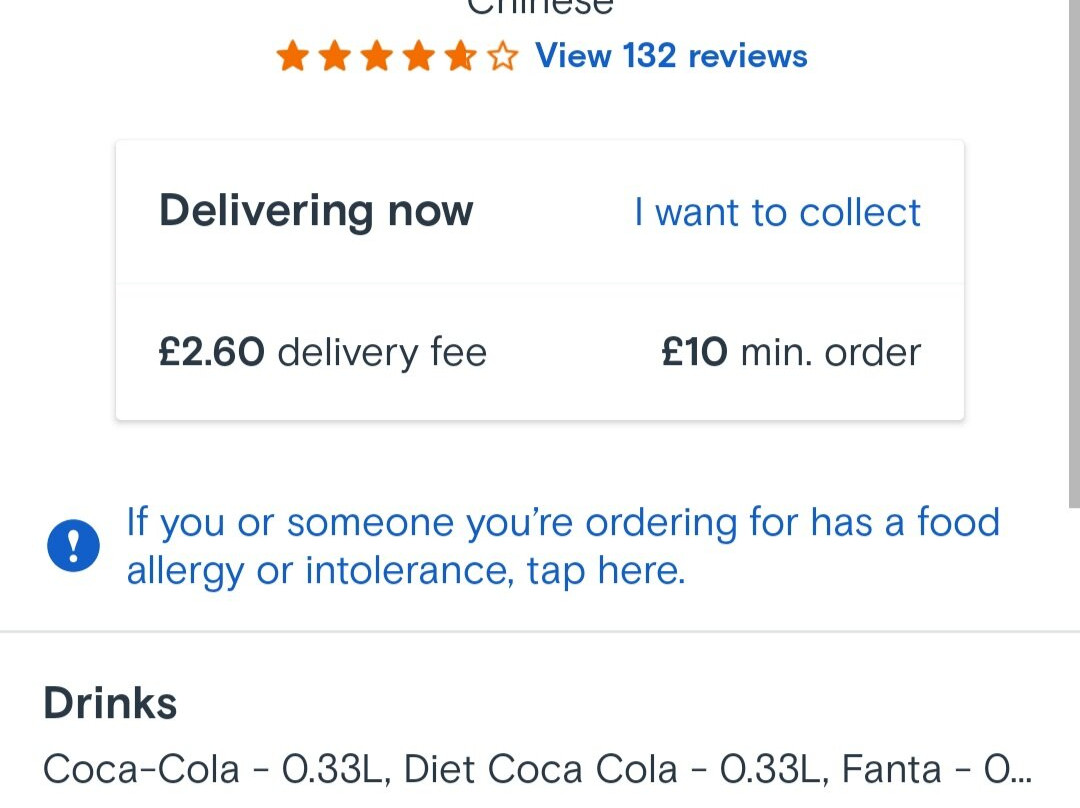Click the 4.5-star rating indicator
The width and height of the screenshot is (1080, 808).
coord(396,56)
